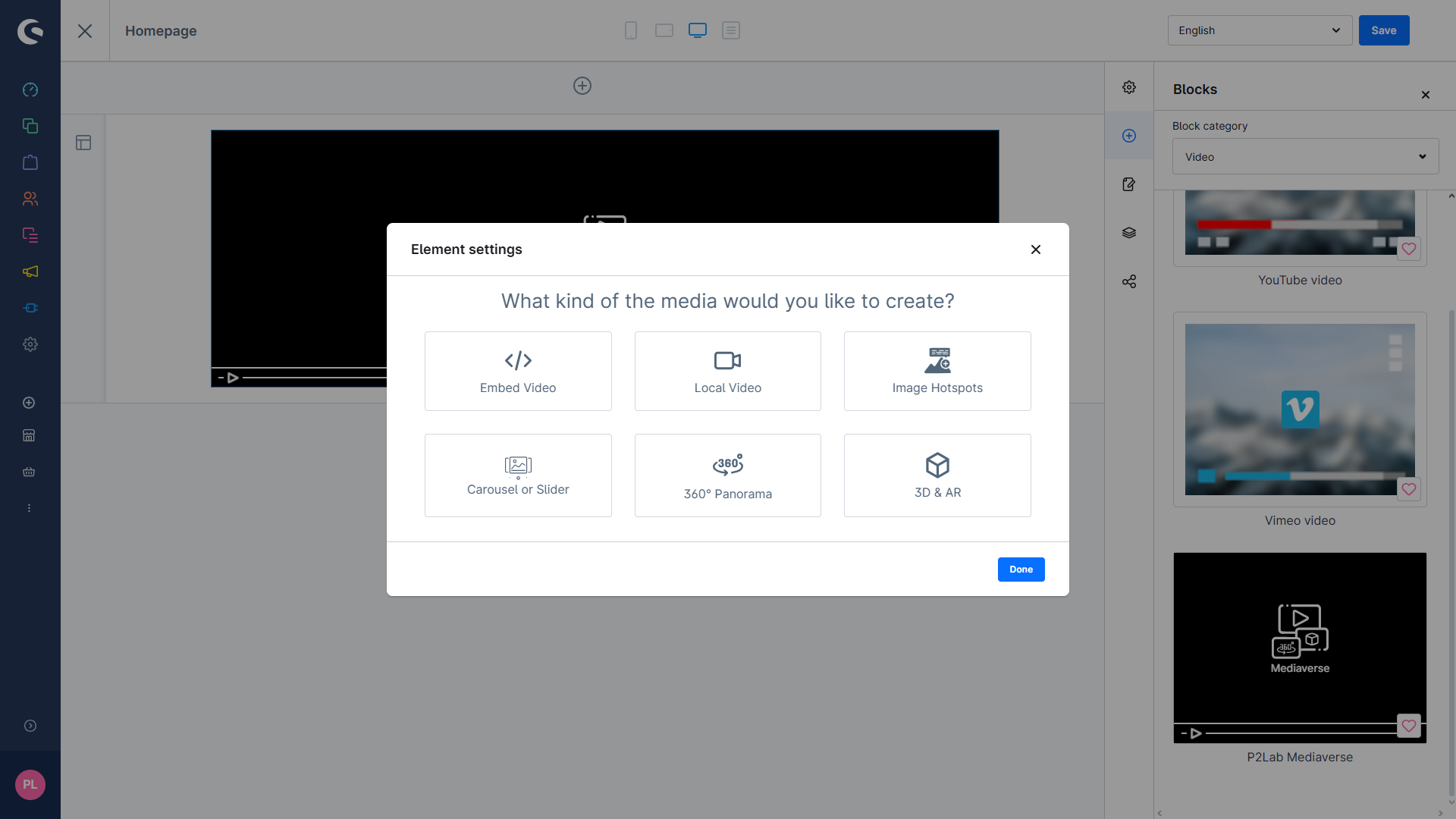This screenshot has height=819, width=1456.
Task: Switch to form view icon
Action: pyautogui.click(x=731, y=30)
